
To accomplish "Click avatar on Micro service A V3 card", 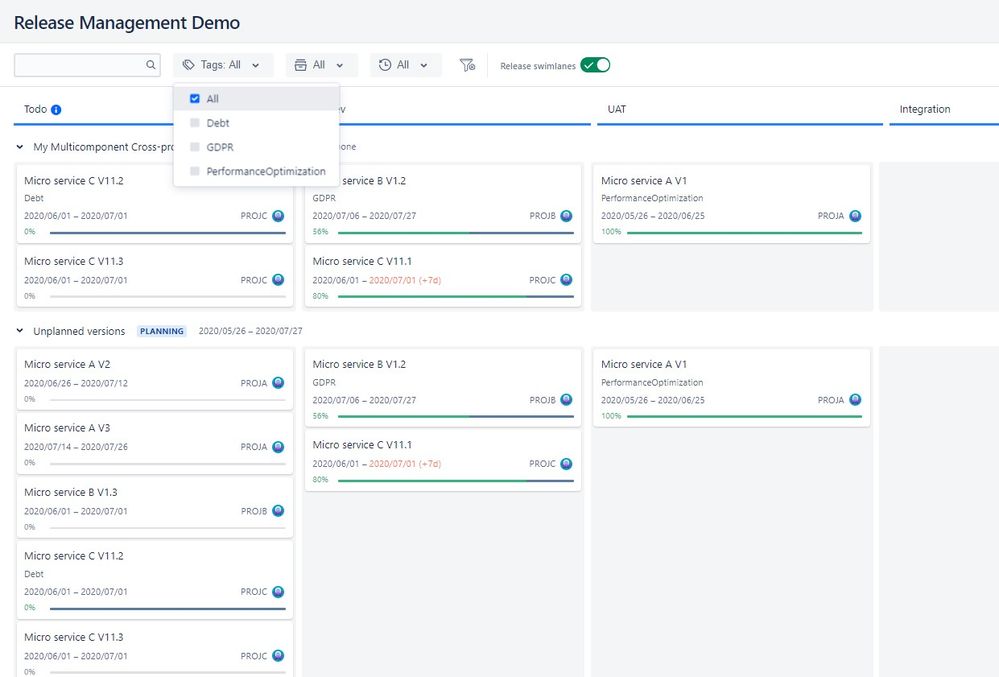I will click(278, 446).
